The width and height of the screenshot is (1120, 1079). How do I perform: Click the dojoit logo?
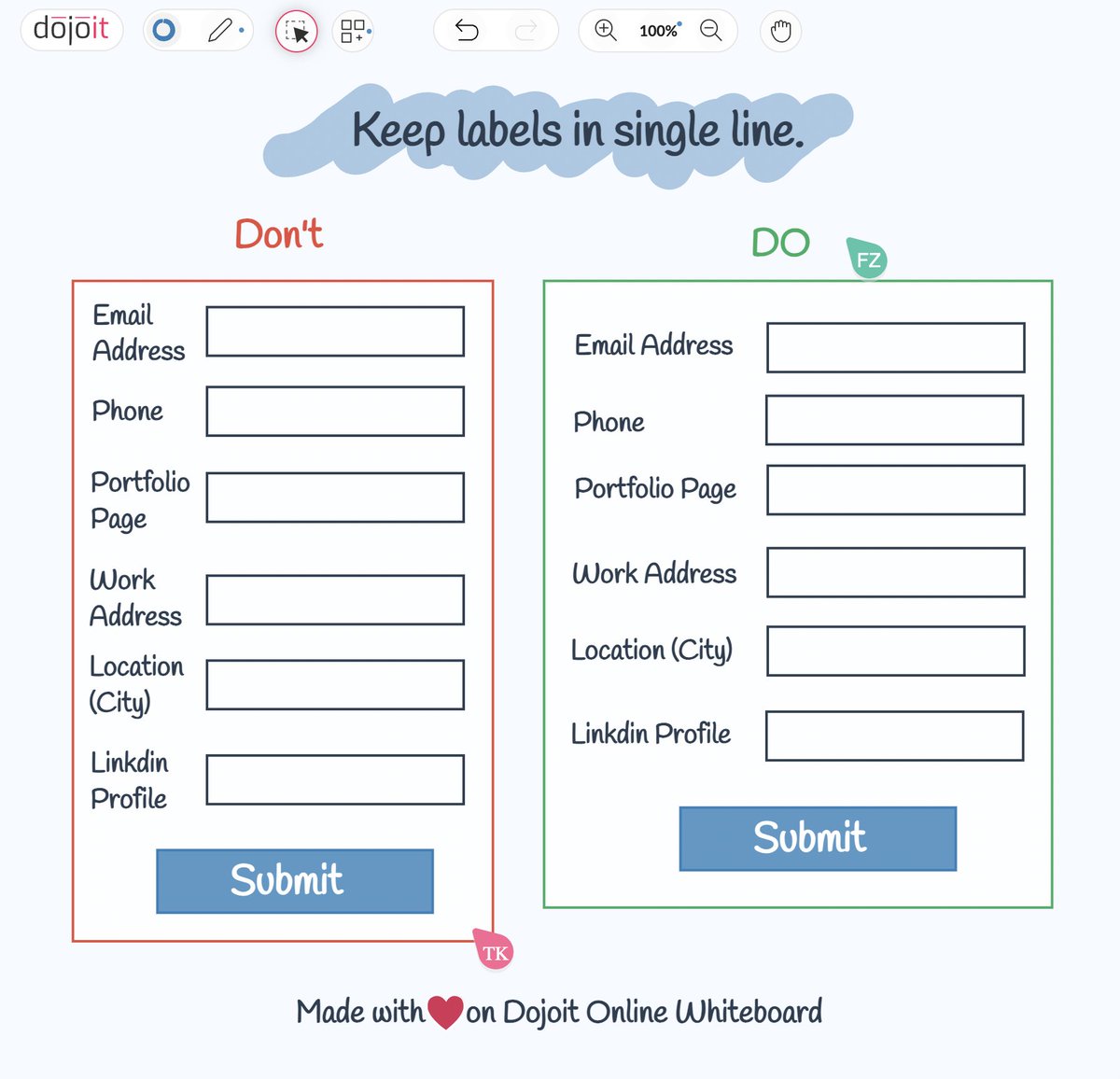tap(72, 30)
